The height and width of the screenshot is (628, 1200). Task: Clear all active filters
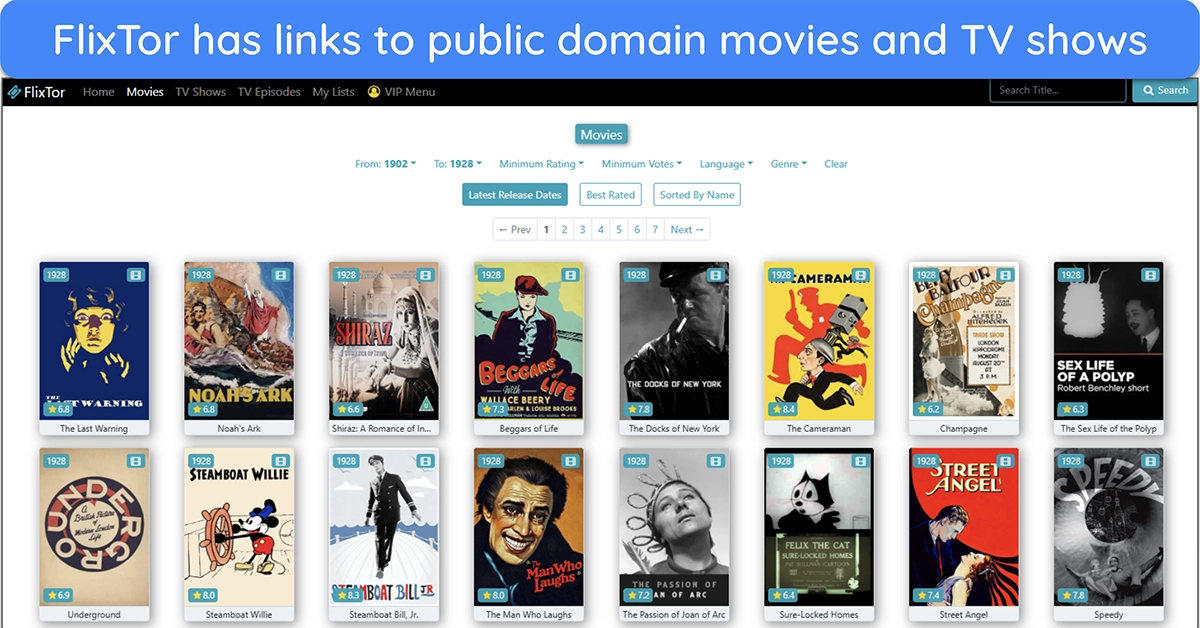[x=836, y=163]
